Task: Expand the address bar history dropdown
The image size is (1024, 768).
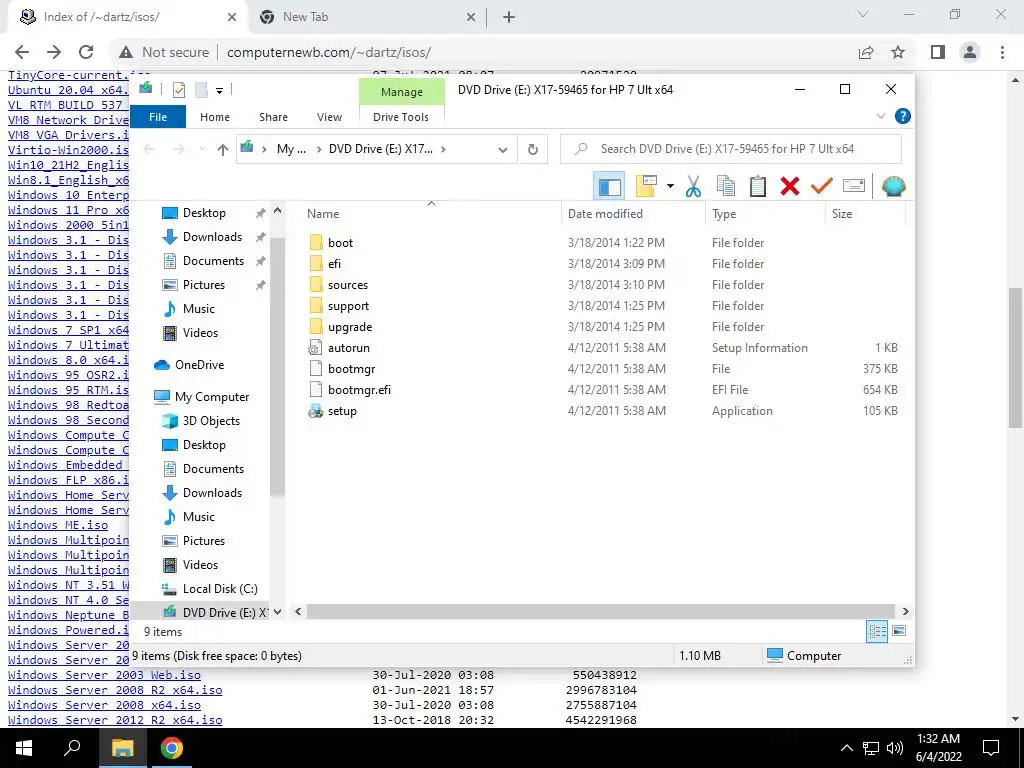Action: (x=502, y=150)
